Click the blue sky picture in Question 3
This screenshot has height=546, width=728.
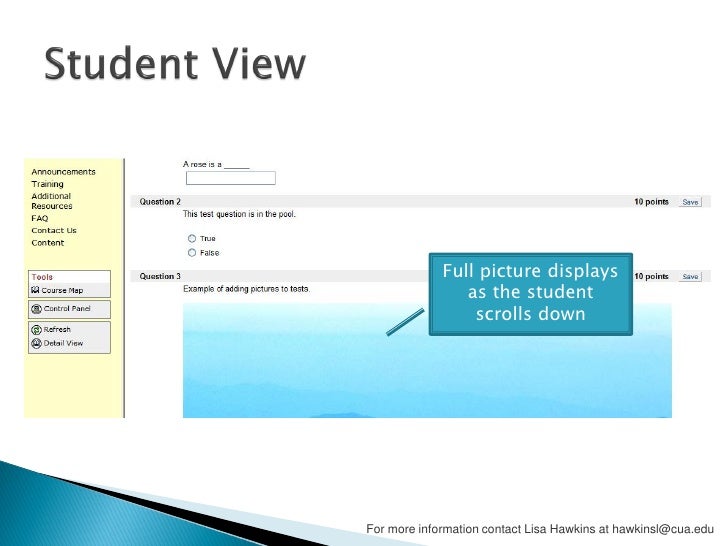pyautogui.click(x=427, y=360)
